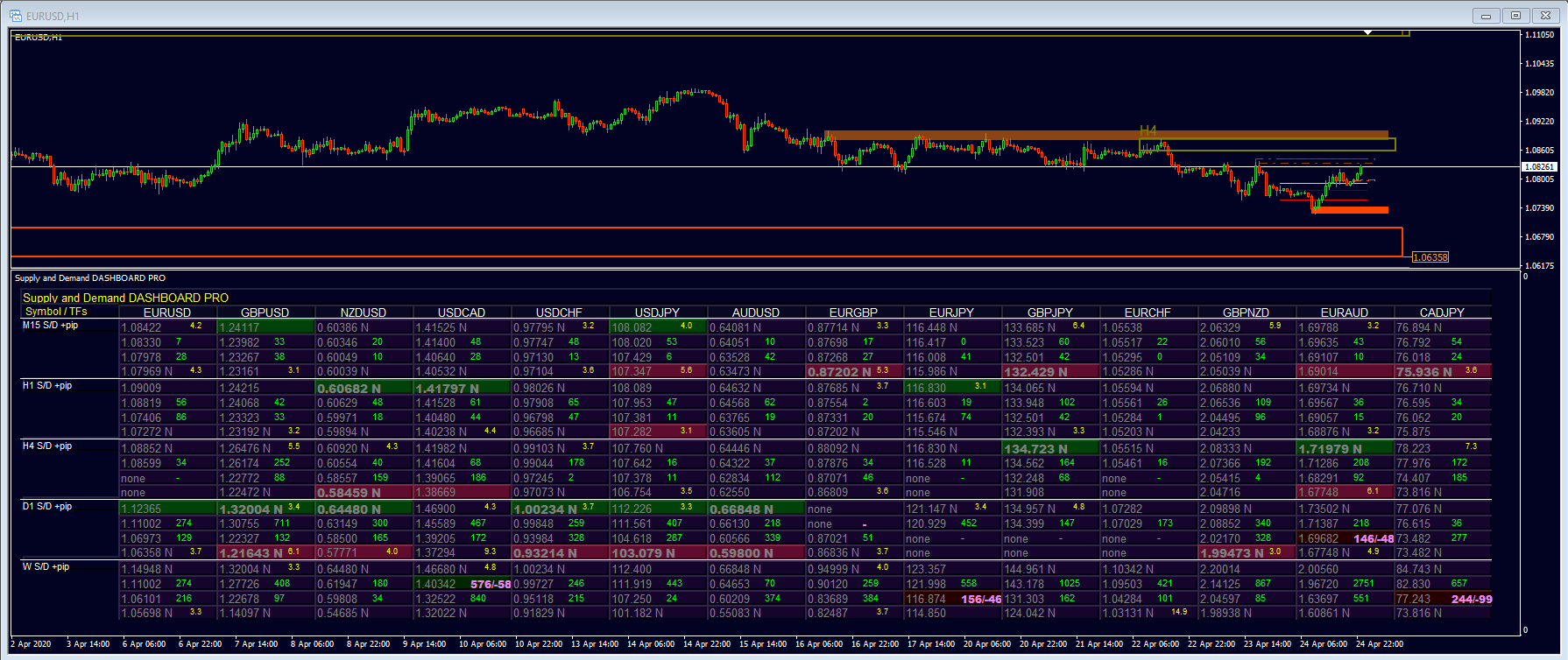Click the current price tag 1.08261

coord(1539,166)
